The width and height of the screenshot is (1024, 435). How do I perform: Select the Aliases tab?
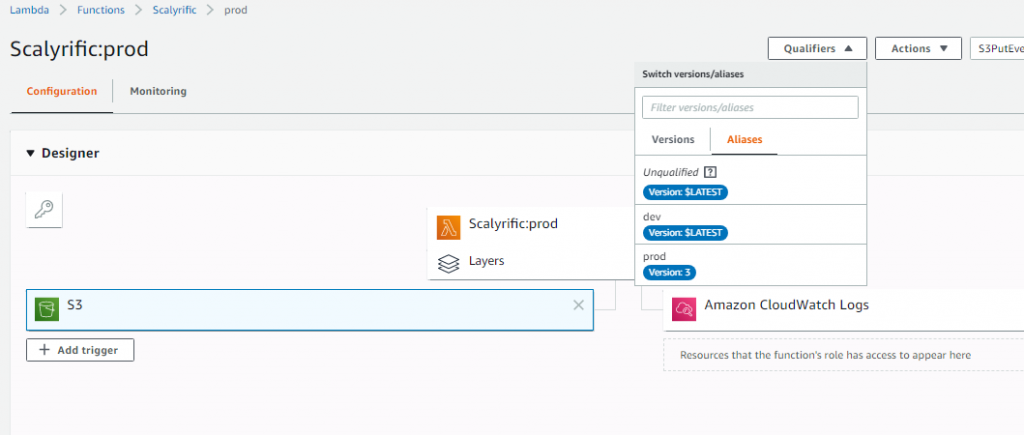tap(744, 140)
